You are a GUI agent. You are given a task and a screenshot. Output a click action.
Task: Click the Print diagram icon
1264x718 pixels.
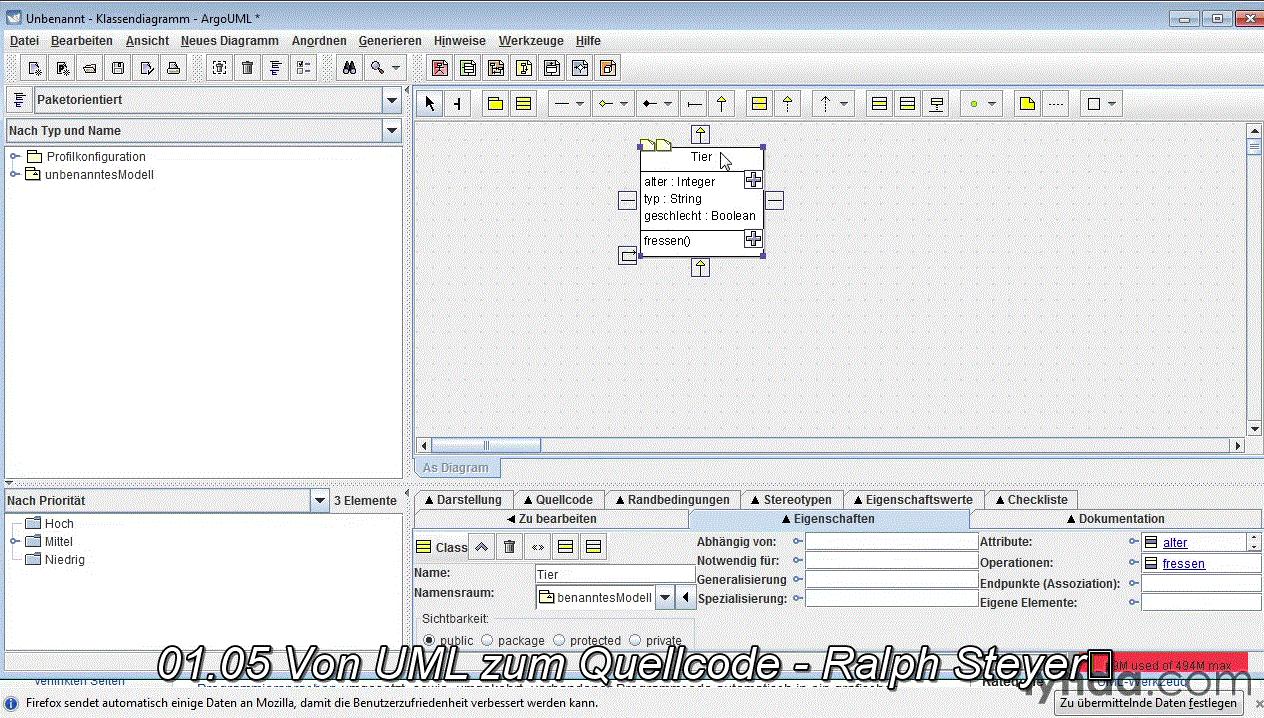pyautogui.click(x=173, y=68)
